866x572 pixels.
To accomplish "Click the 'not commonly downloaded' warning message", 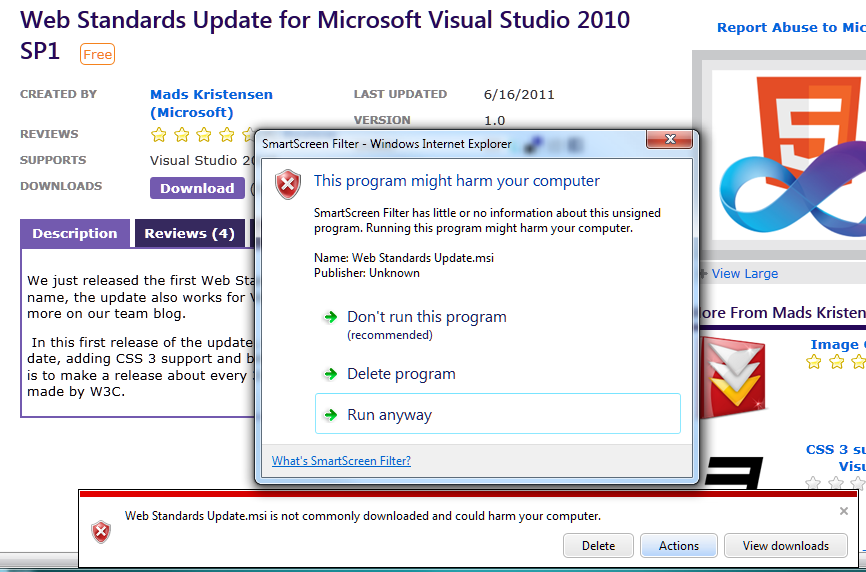I will point(362,516).
